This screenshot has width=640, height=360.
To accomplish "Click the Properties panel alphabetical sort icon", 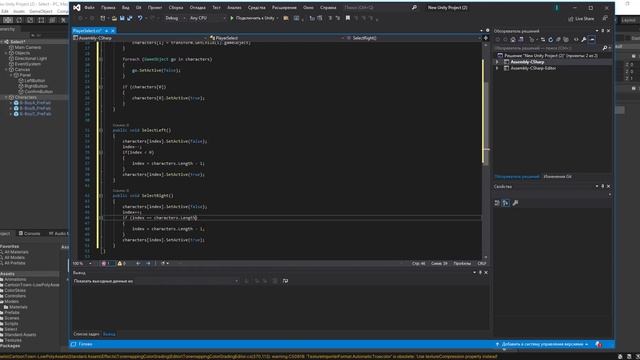I will 506,203.
